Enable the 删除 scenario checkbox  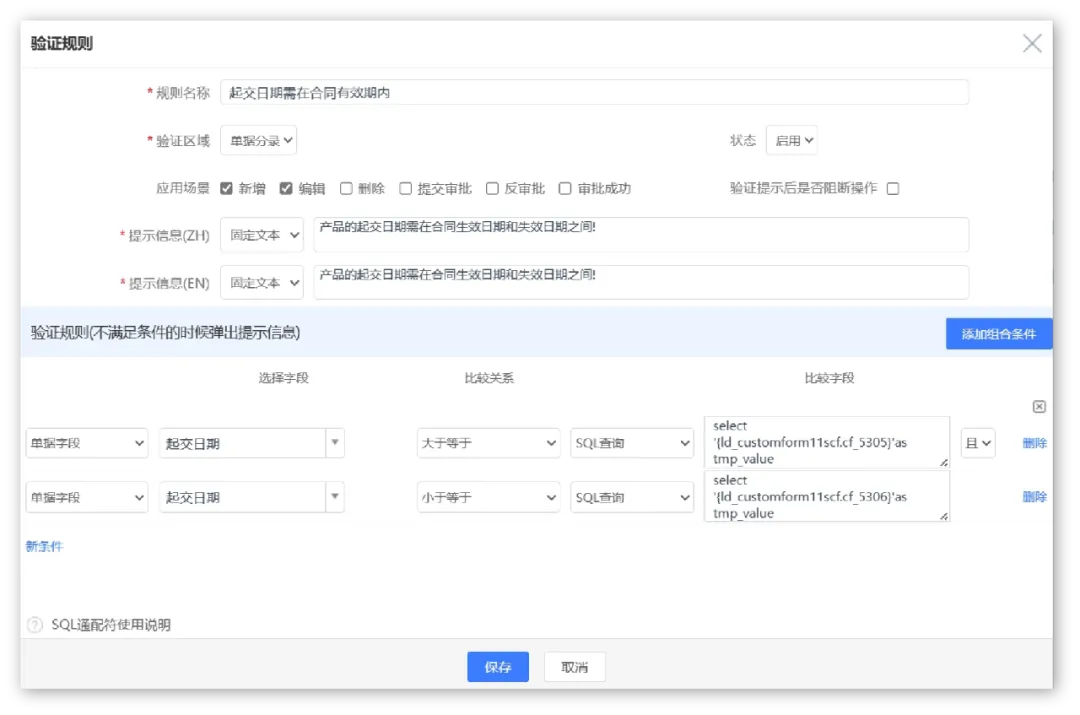click(346, 188)
